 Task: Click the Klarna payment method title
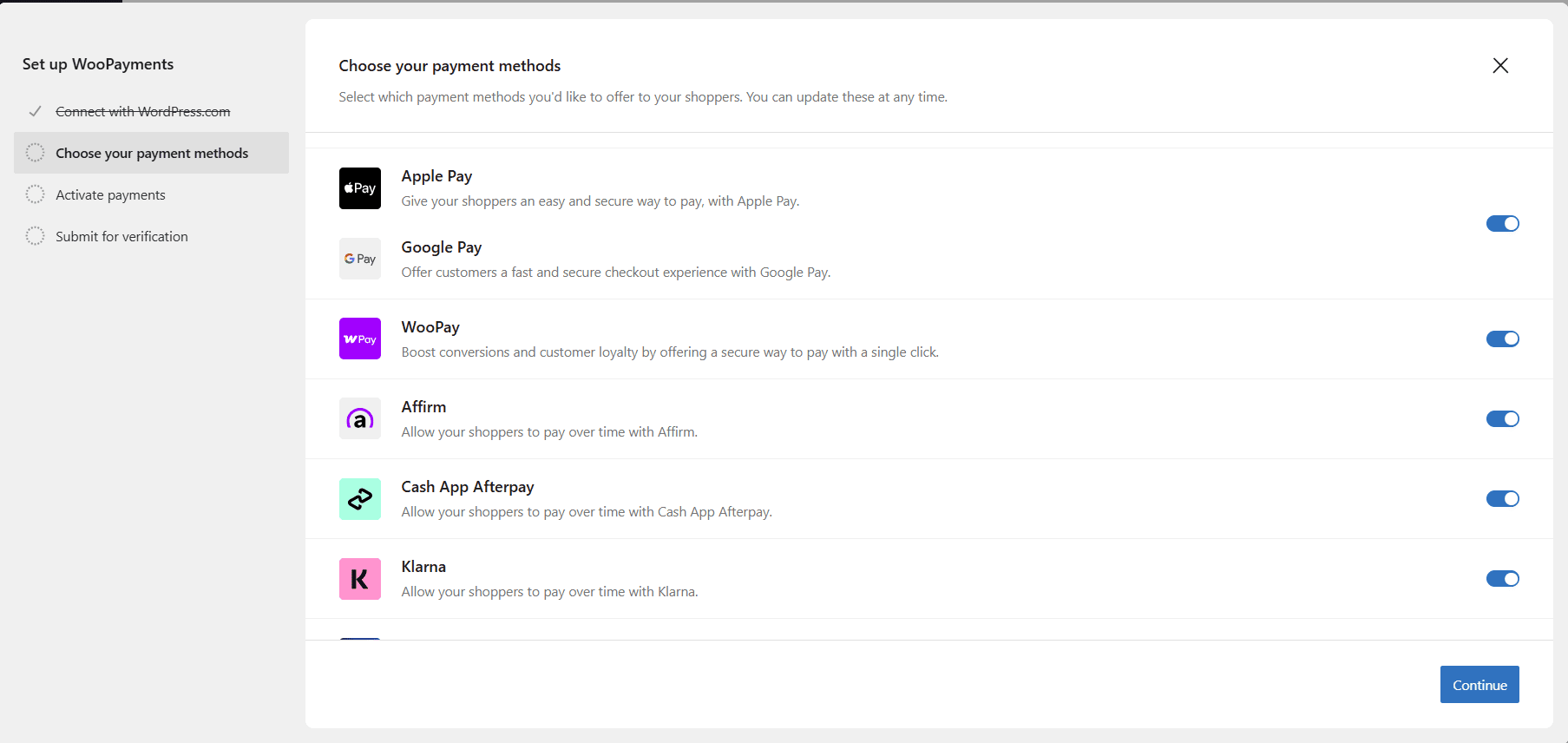(x=423, y=567)
